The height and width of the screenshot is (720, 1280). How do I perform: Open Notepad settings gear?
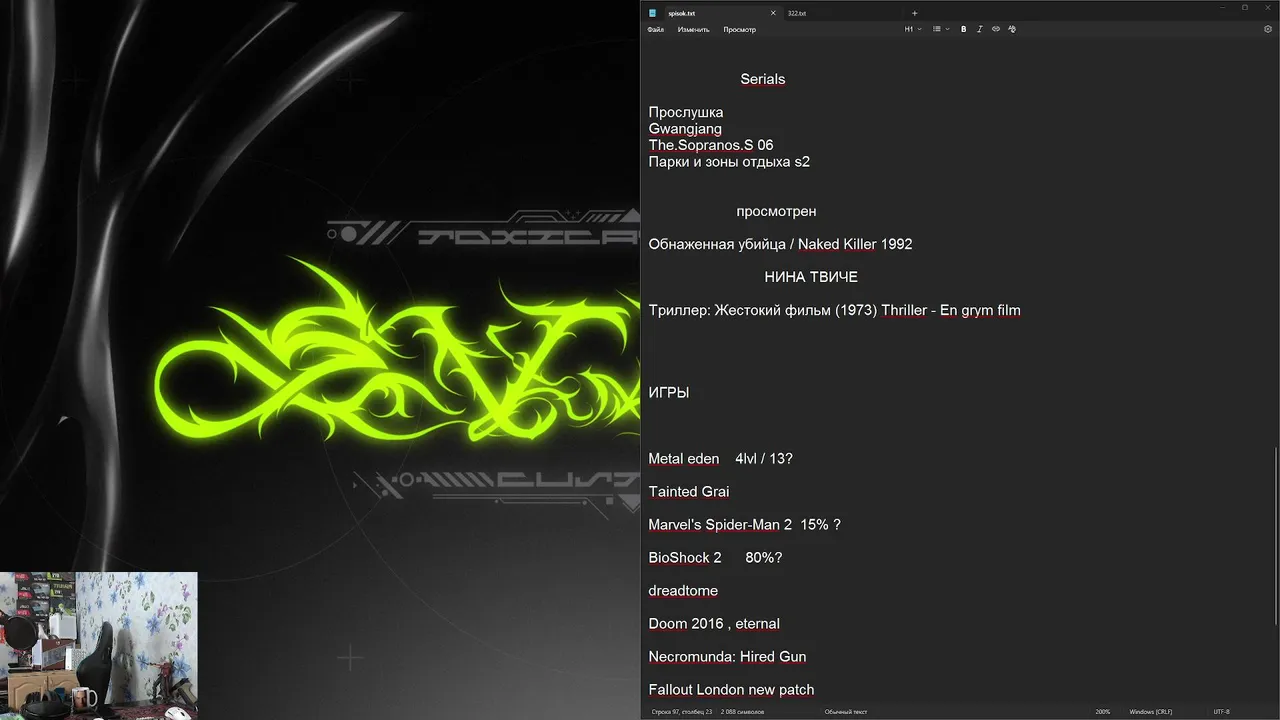click(x=1268, y=29)
